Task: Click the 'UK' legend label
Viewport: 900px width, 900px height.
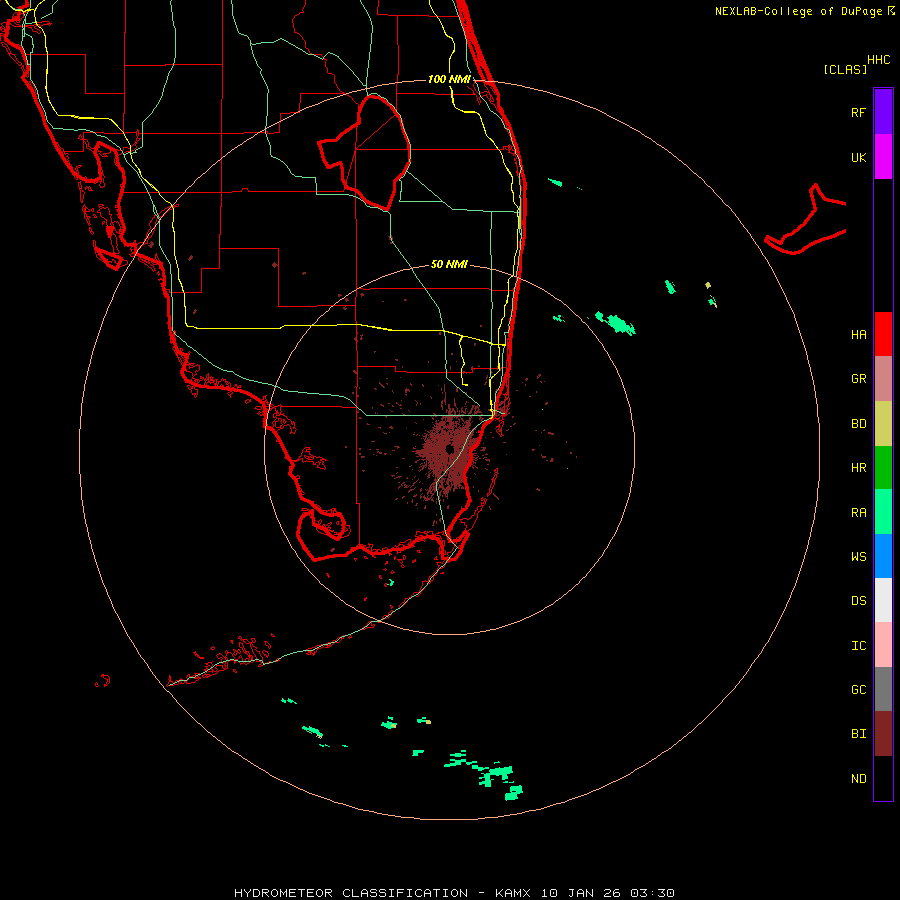Action: pyautogui.click(x=858, y=157)
